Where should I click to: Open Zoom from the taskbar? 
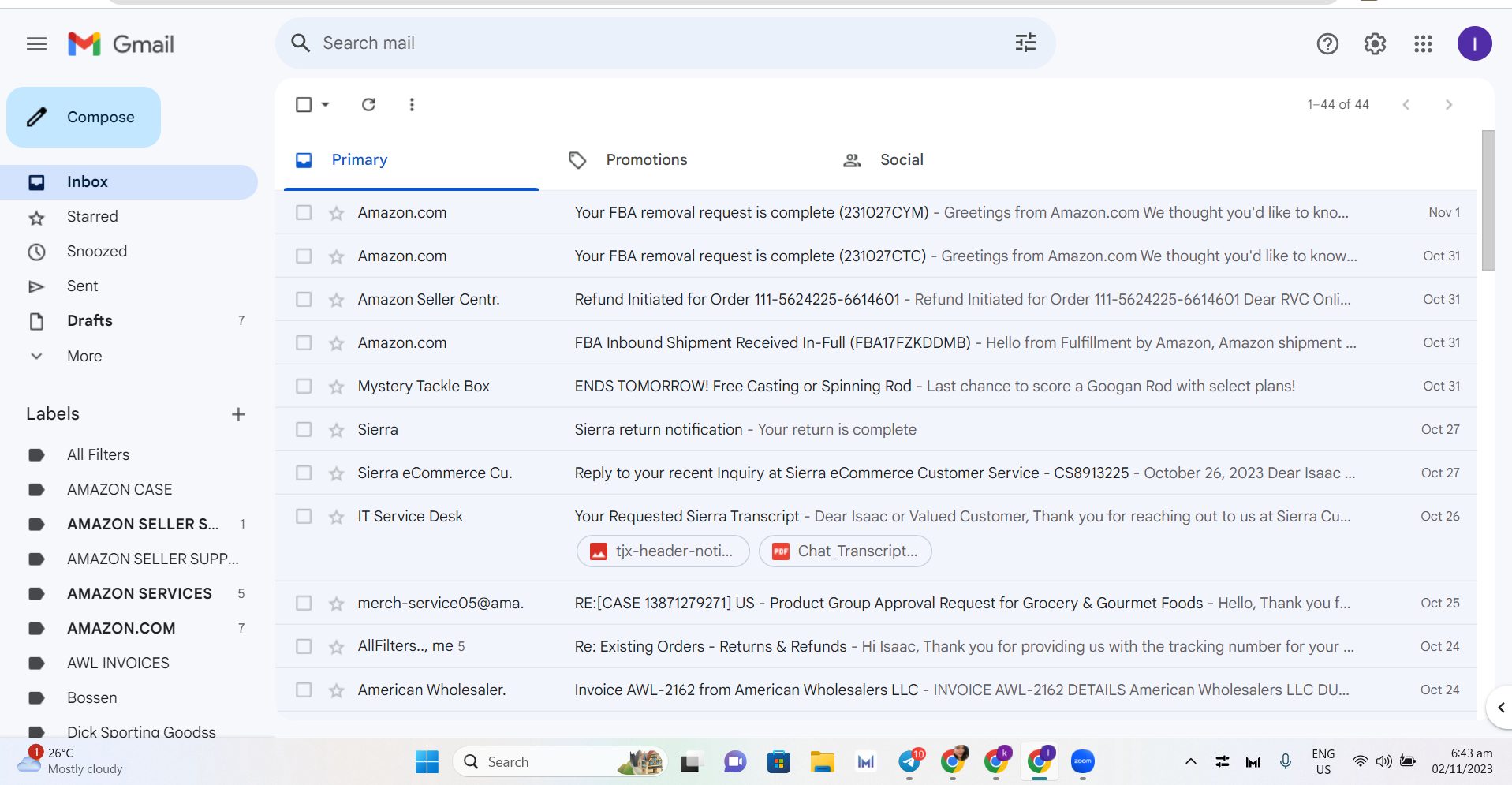pyautogui.click(x=1082, y=761)
